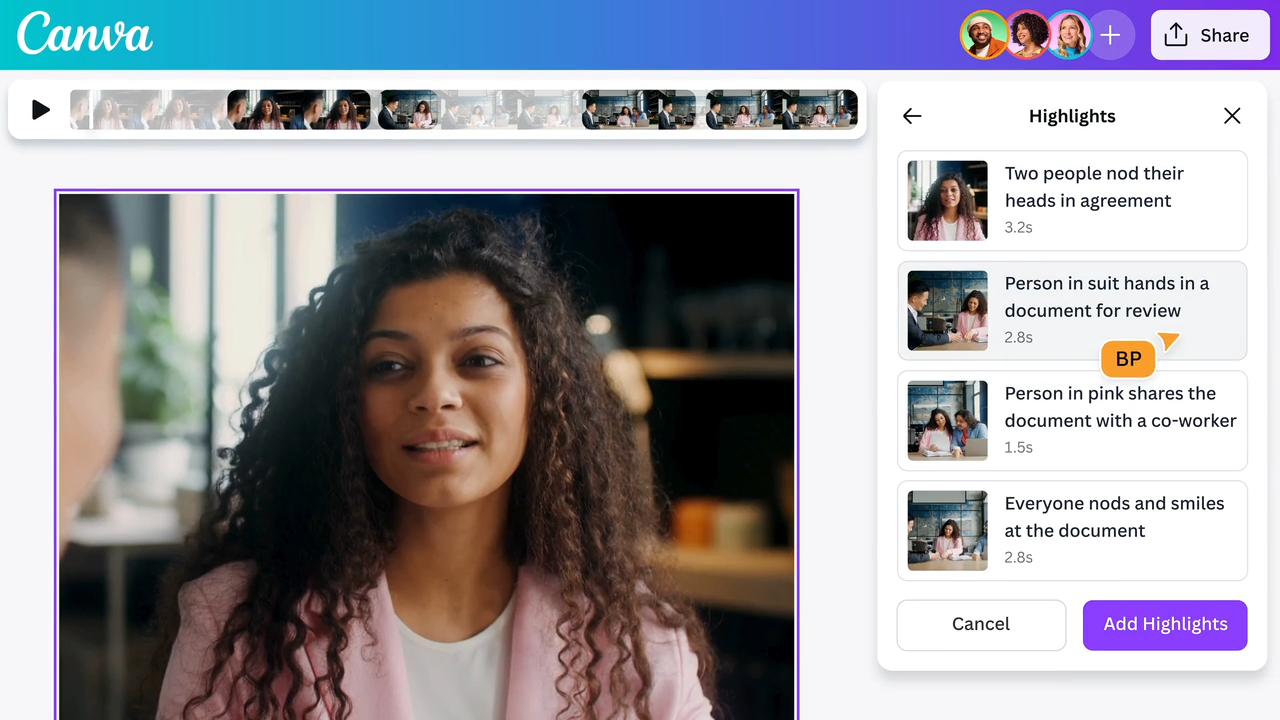Click the Canva logo
Screen dimensions: 1280x720
(x=85, y=34)
